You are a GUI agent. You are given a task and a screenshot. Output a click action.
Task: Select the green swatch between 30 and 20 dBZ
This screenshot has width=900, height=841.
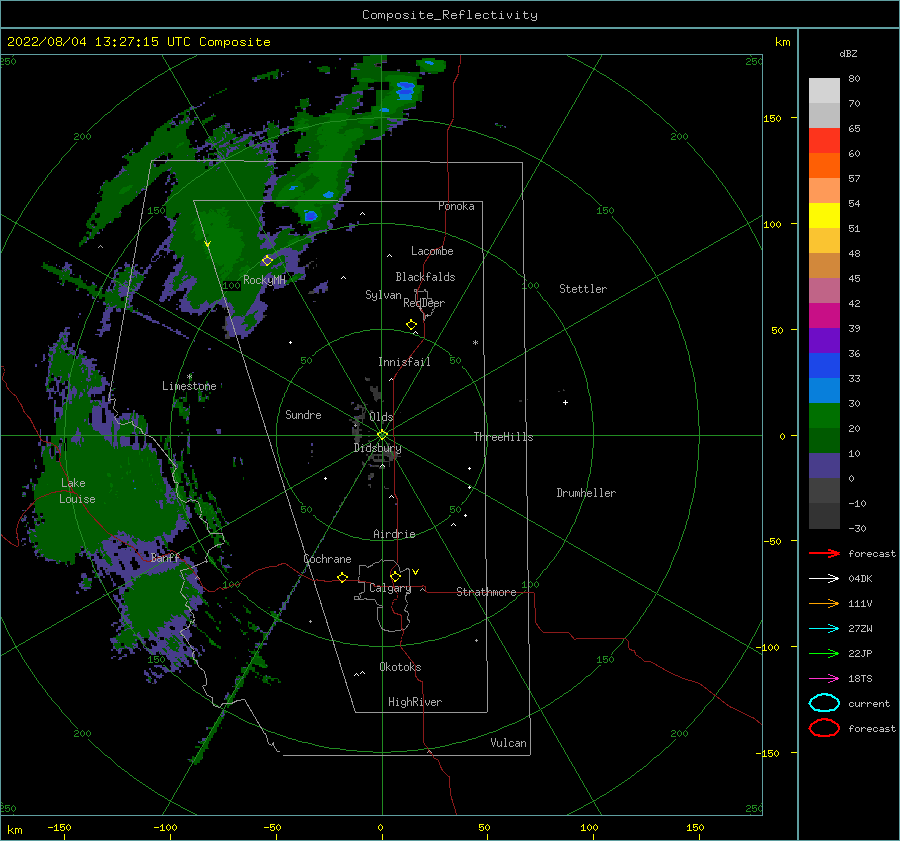[x=824, y=416]
